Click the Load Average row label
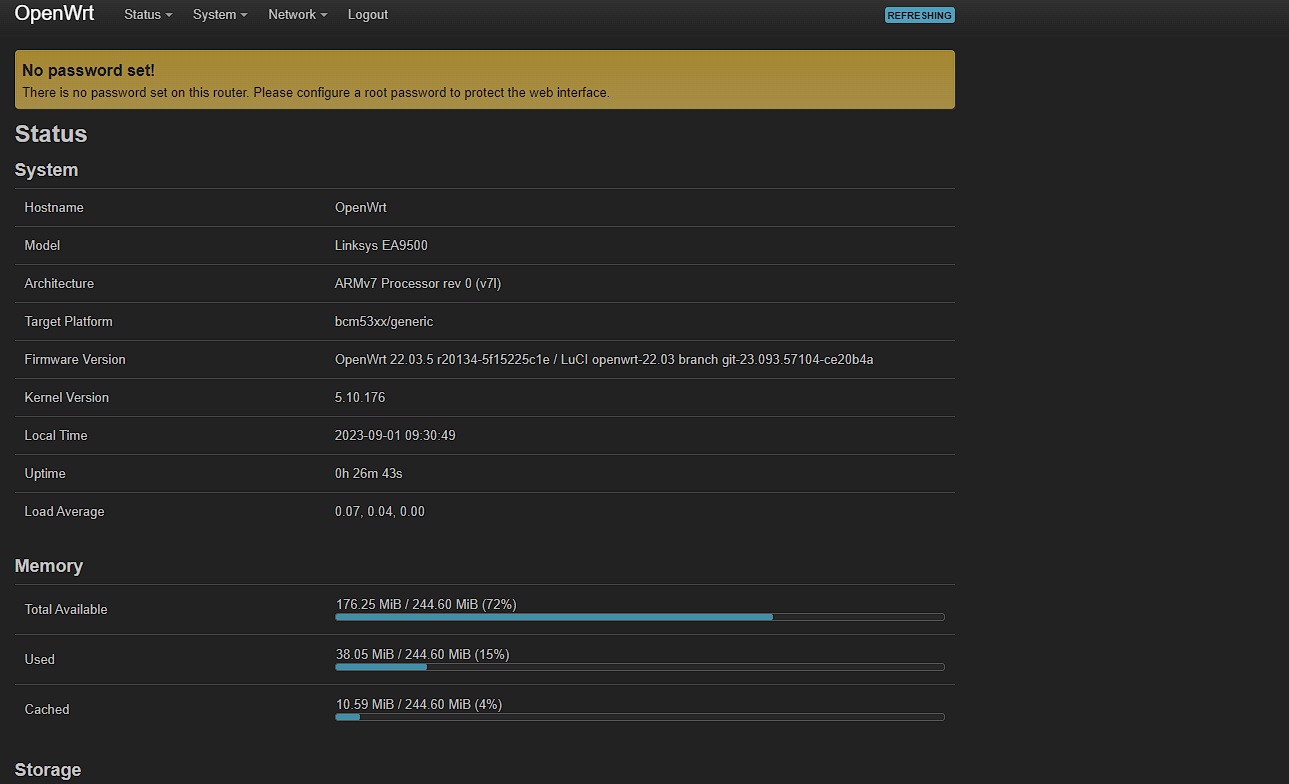 [x=65, y=512]
